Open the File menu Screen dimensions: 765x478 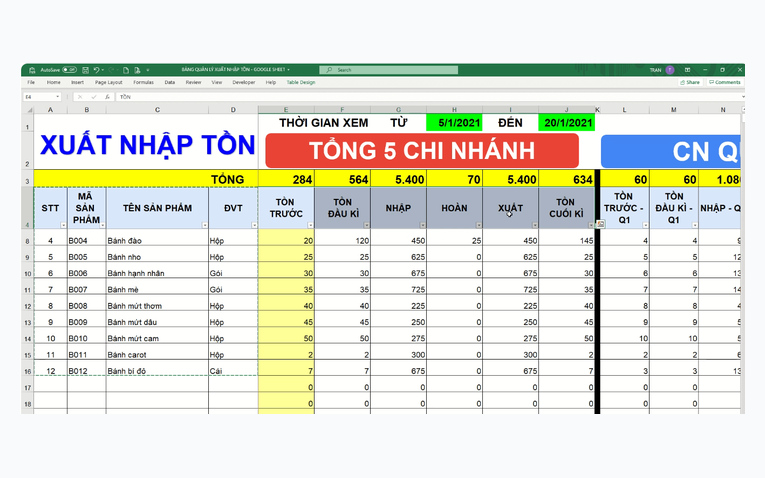[x=31, y=82]
